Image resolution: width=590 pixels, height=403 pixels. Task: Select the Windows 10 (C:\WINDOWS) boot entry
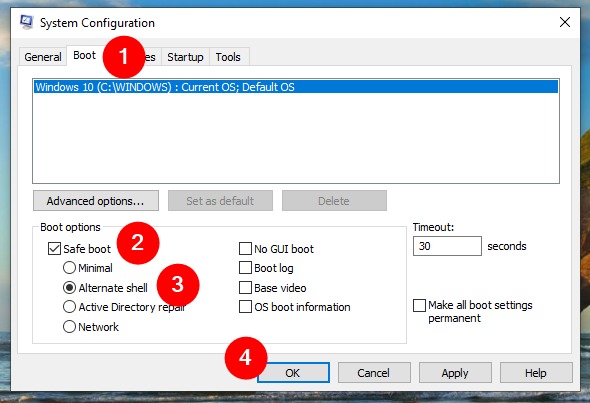[296, 87]
